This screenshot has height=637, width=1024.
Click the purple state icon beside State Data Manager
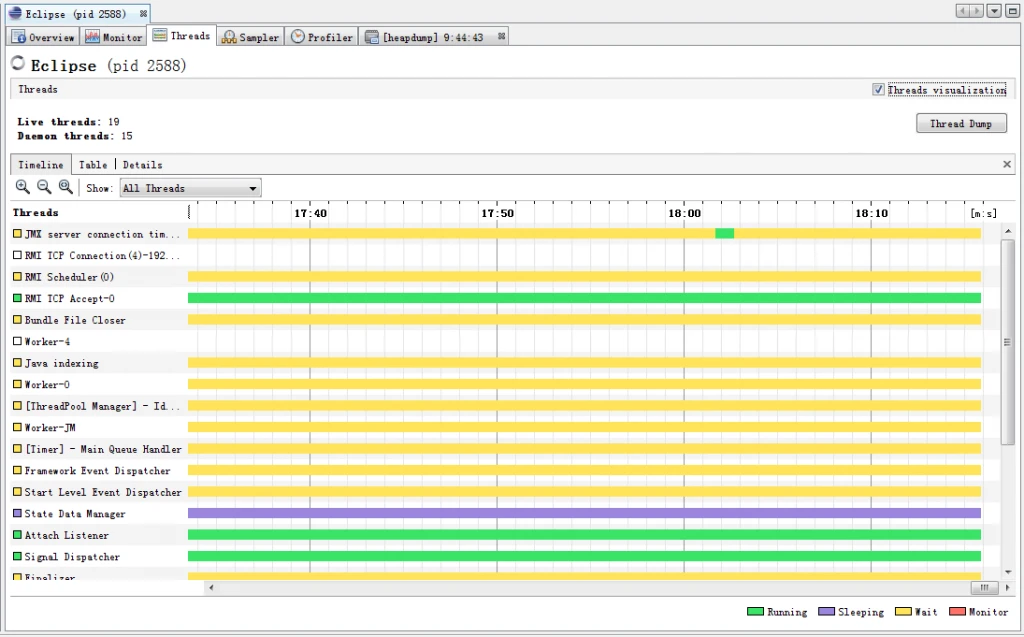coord(18,514)
